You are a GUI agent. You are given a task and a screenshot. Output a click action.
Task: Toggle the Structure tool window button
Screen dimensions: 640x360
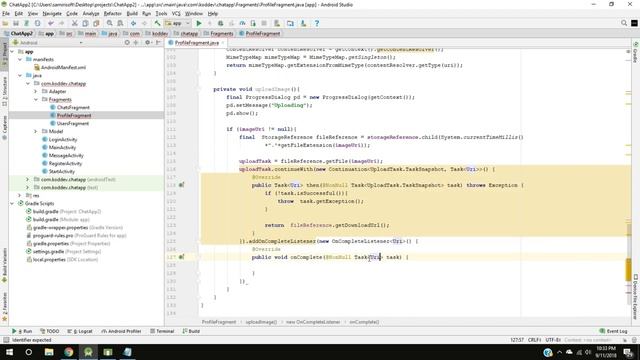(4, 91)
